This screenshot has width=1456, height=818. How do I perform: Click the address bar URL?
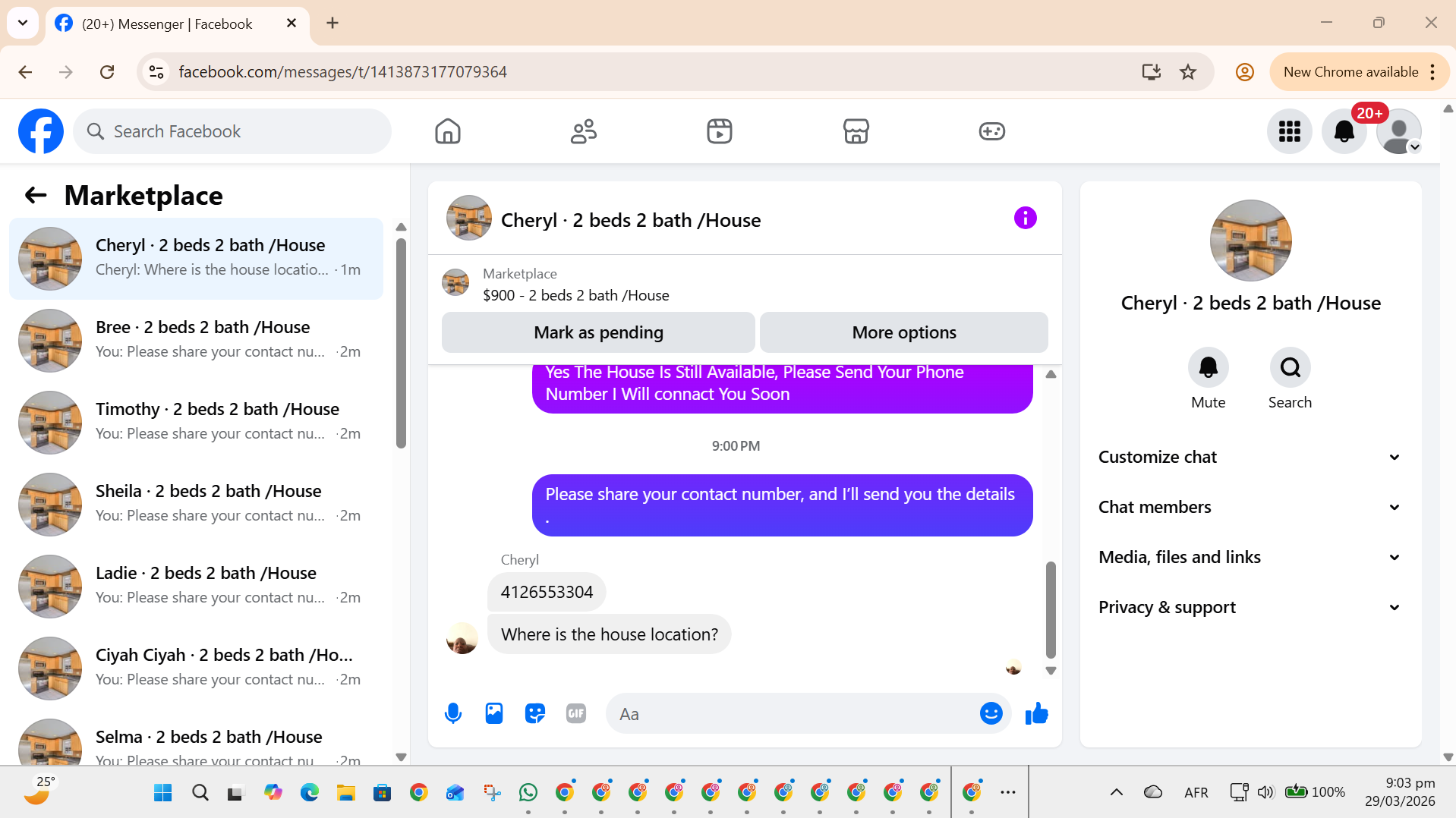pyautogui.click(x=342, y=72)
